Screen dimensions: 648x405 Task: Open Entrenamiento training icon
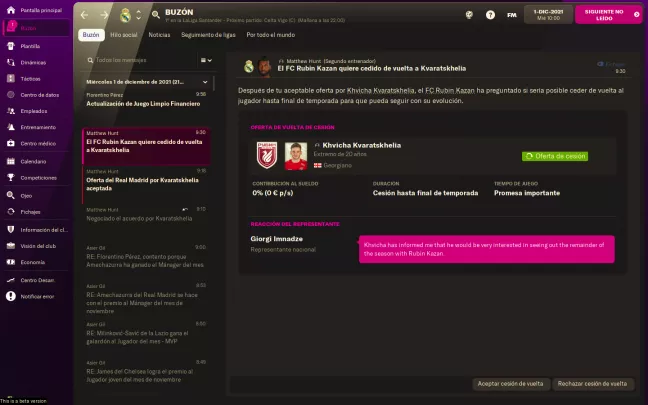coord(11,127)
